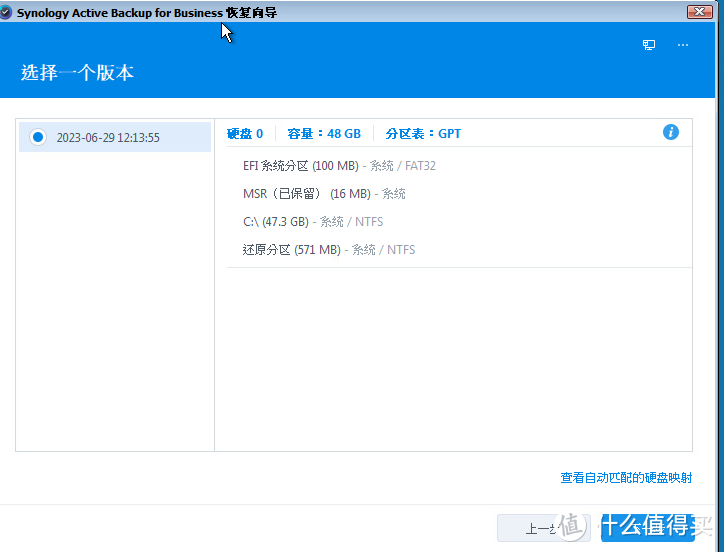Screen dimensions: 724x552
Task: Close the restore wizard window
Action: click(700, 12)
